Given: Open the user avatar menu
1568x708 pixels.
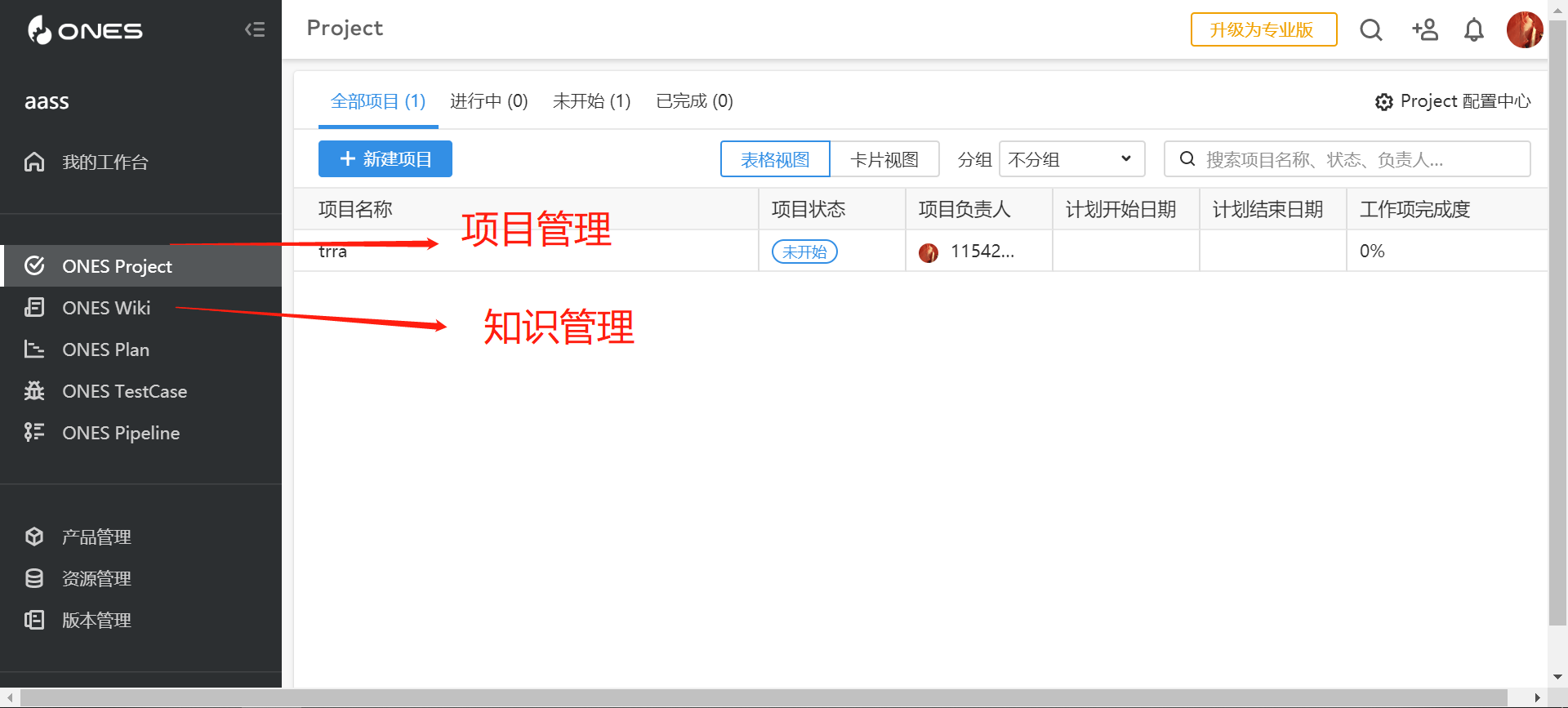Looking at the screenshot, I should coord(1525,30).
